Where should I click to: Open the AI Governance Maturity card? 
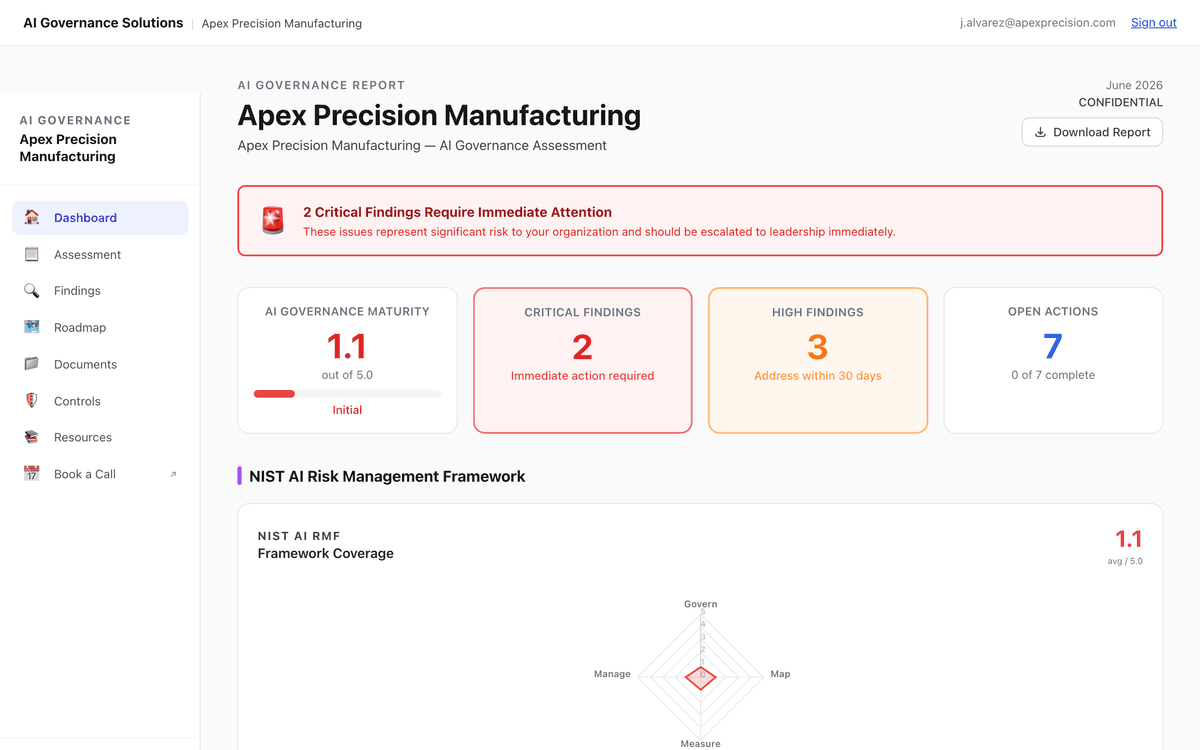347,360
